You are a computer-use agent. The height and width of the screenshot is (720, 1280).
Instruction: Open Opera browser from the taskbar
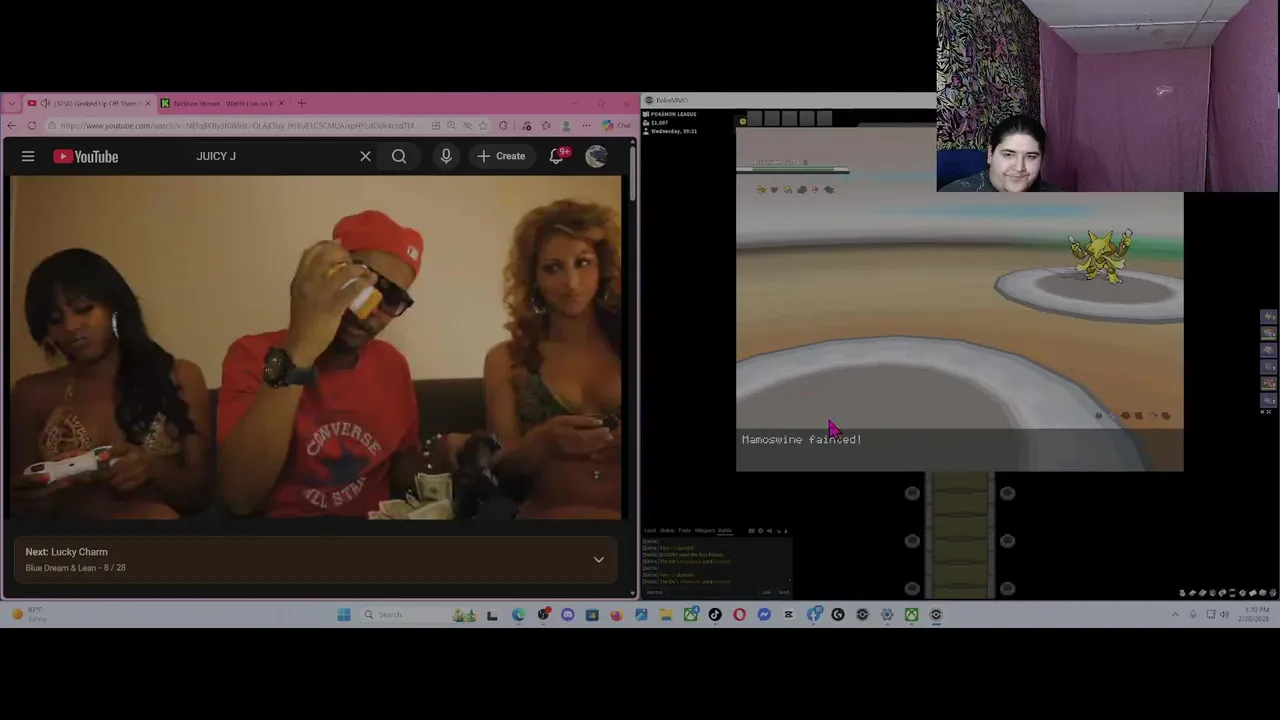click(x=739, y=614)
